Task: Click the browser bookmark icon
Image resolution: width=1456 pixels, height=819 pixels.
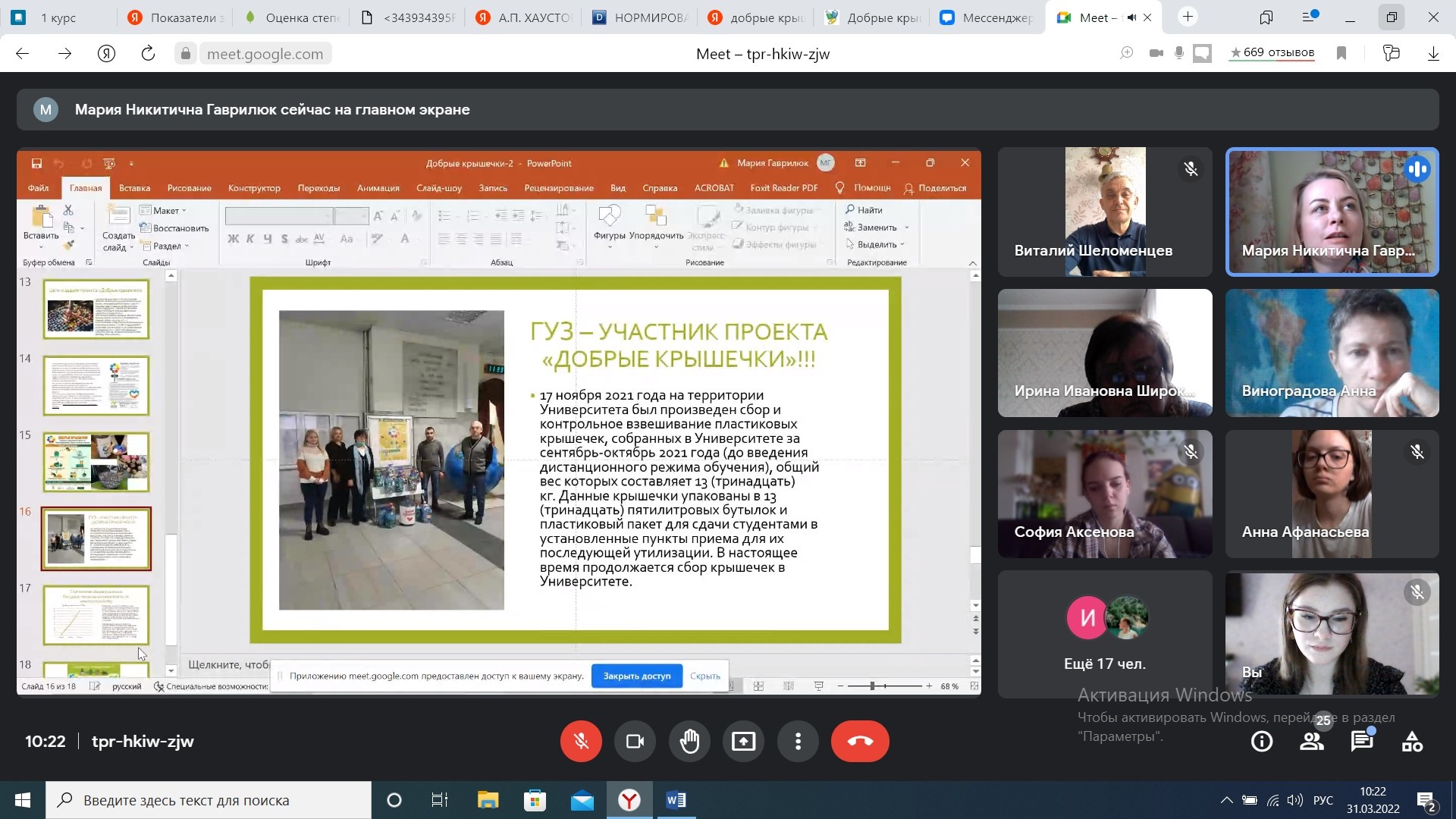Action: [1341, 53]
